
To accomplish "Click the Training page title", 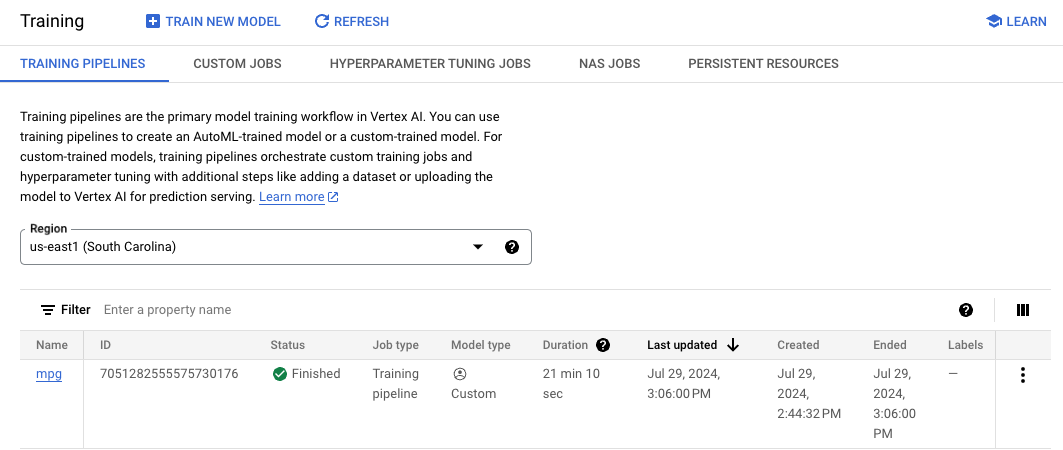I will pos(52,21).
